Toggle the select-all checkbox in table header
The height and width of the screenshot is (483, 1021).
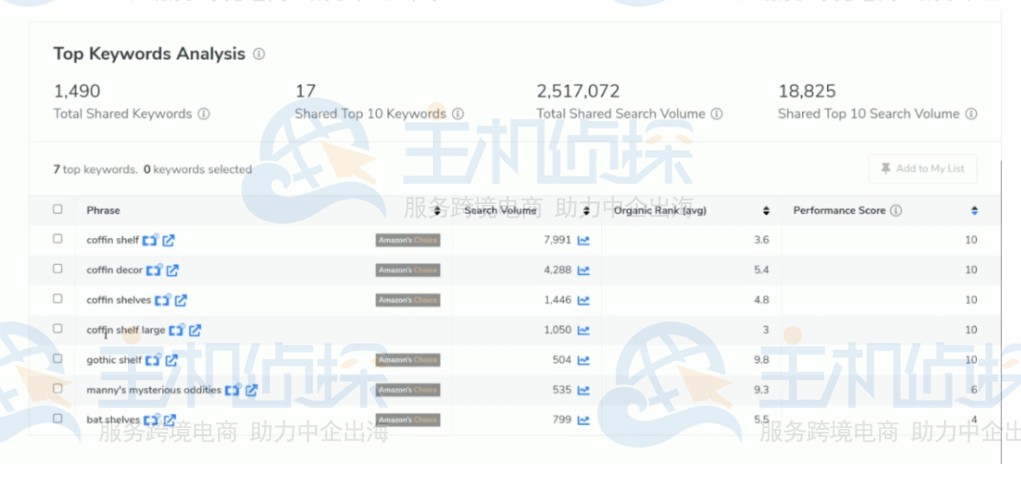58,209
